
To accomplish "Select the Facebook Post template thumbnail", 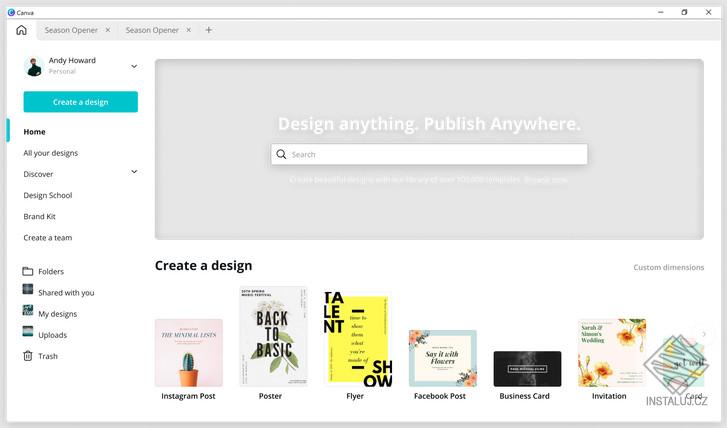I will pyautogui.click(x=443, y=358).
